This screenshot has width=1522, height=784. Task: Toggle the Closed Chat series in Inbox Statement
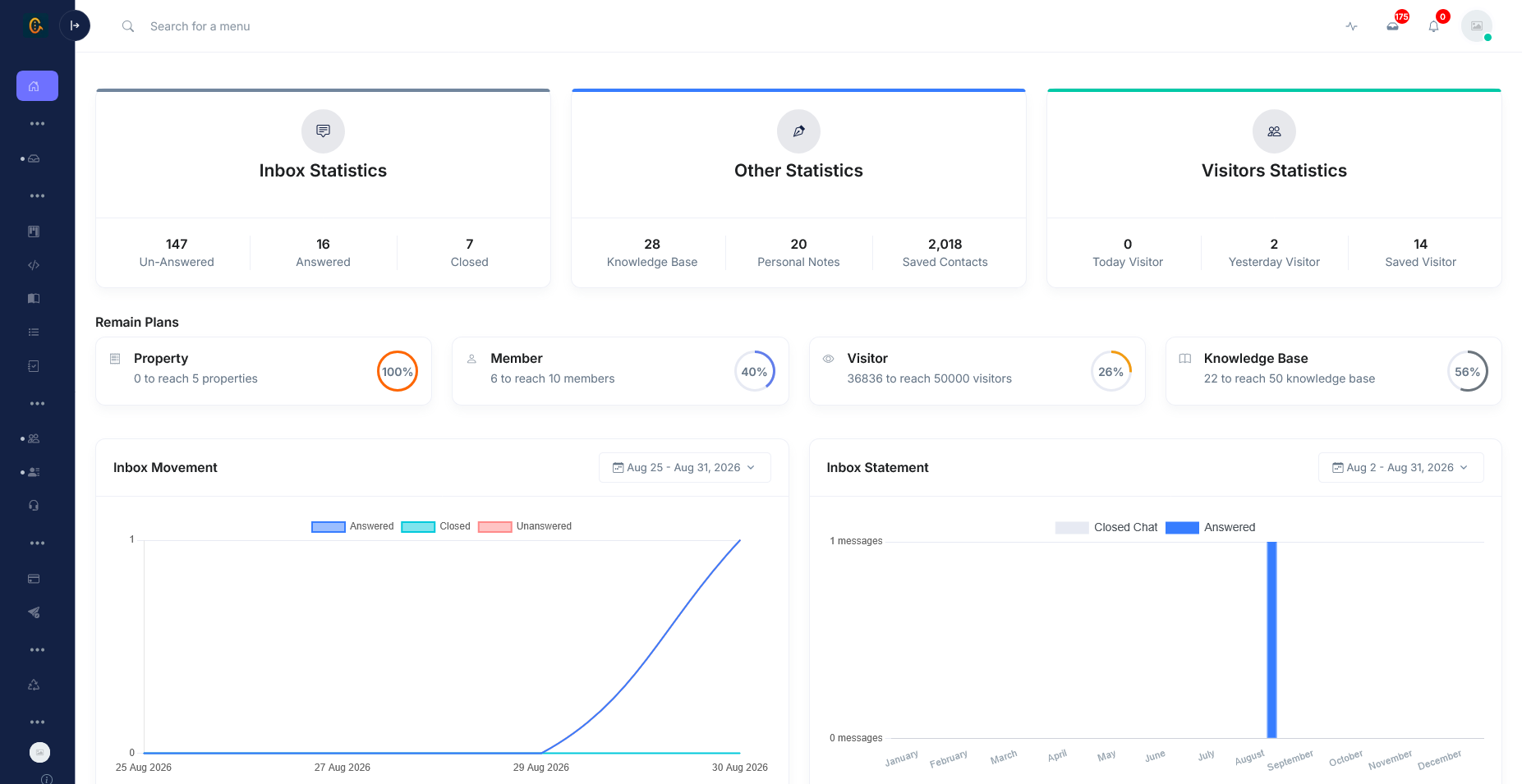coord(1106,528)
